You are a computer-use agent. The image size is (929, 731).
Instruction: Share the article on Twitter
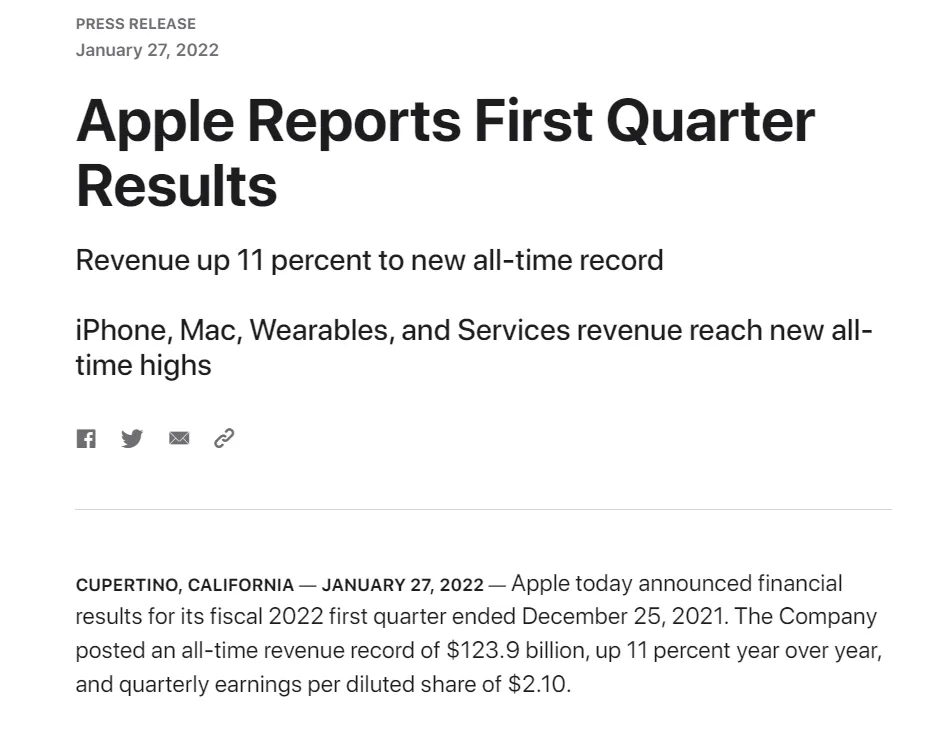click(x=132, y=438)
